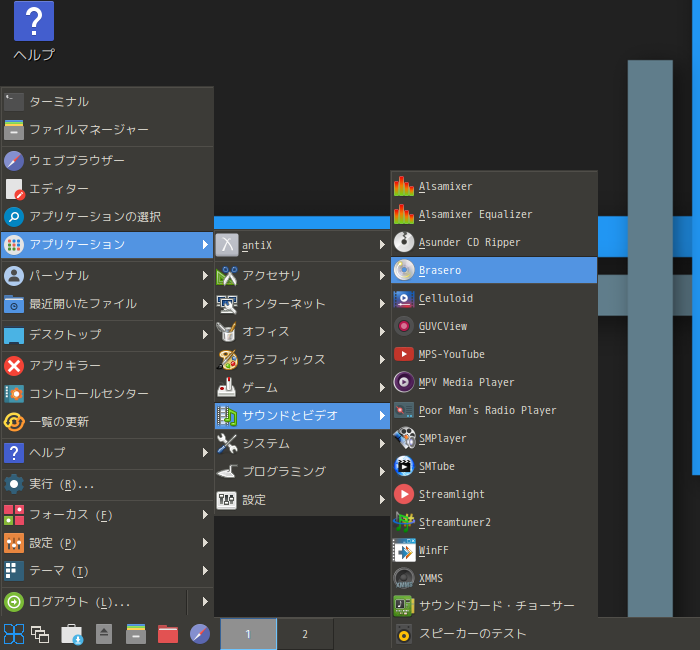Image resolution: width=700 pixels, height=650 pixels.
Task: Click the taskbar file manager drawer icon
Action: click(136, 634)
